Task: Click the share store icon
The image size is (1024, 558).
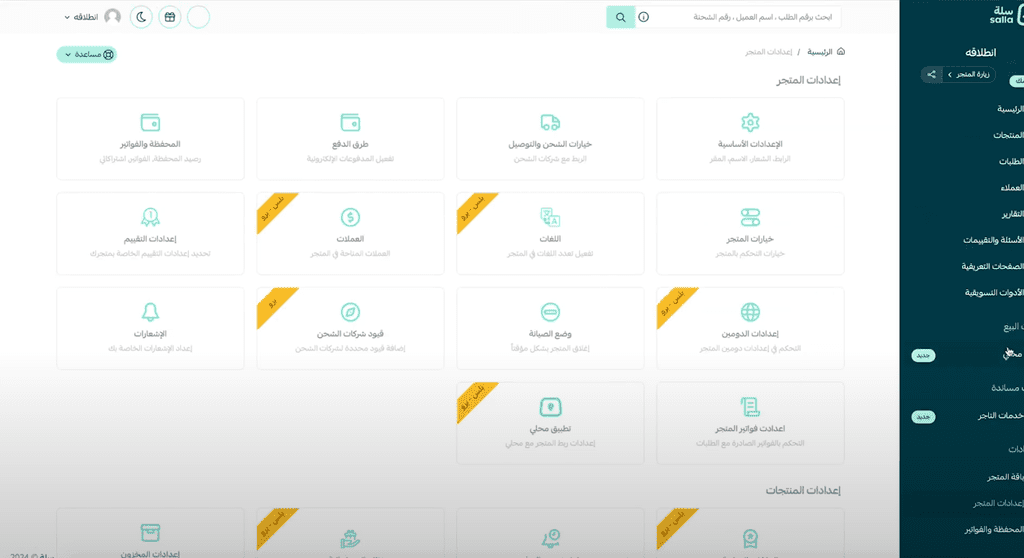Action: pos(931,74)
